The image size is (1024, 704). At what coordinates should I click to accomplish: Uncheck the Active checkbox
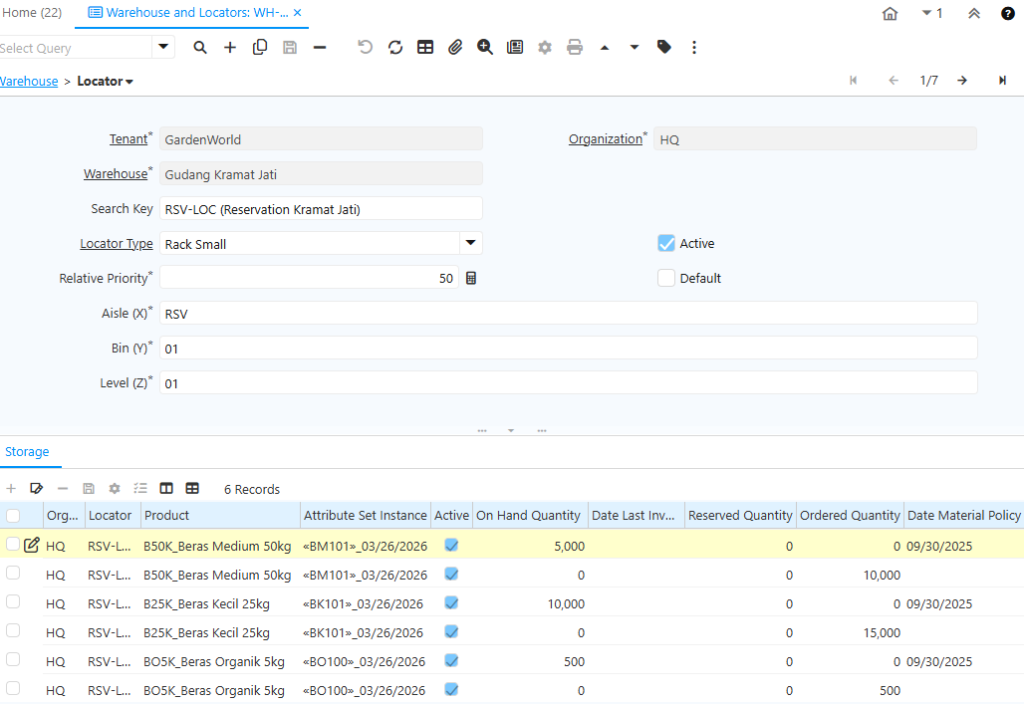666,243
